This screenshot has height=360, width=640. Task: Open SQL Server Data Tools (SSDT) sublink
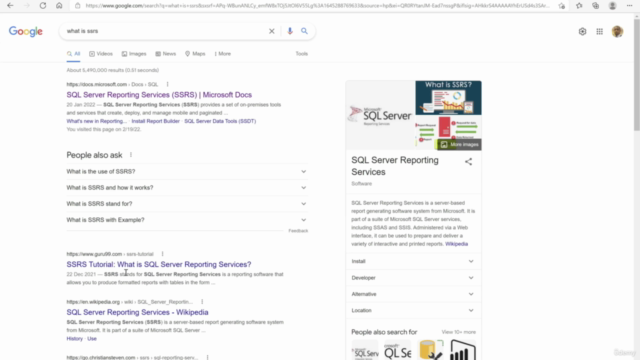click(x=220, y=121)
